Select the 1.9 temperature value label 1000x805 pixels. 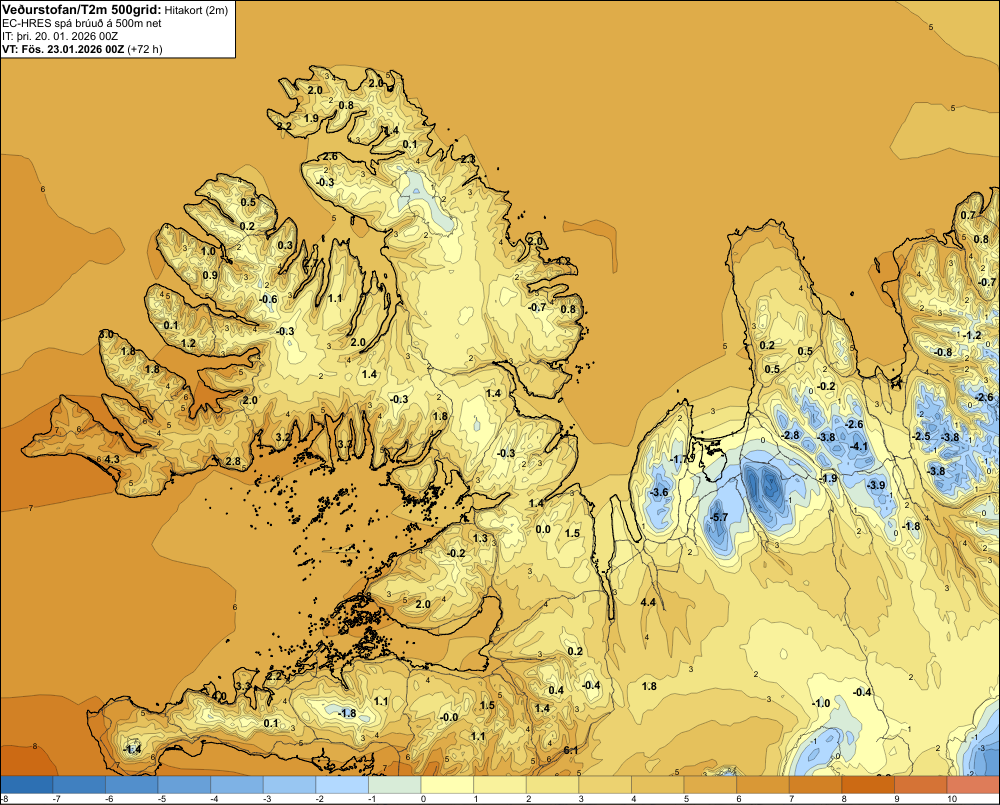[x=311, y=118]
